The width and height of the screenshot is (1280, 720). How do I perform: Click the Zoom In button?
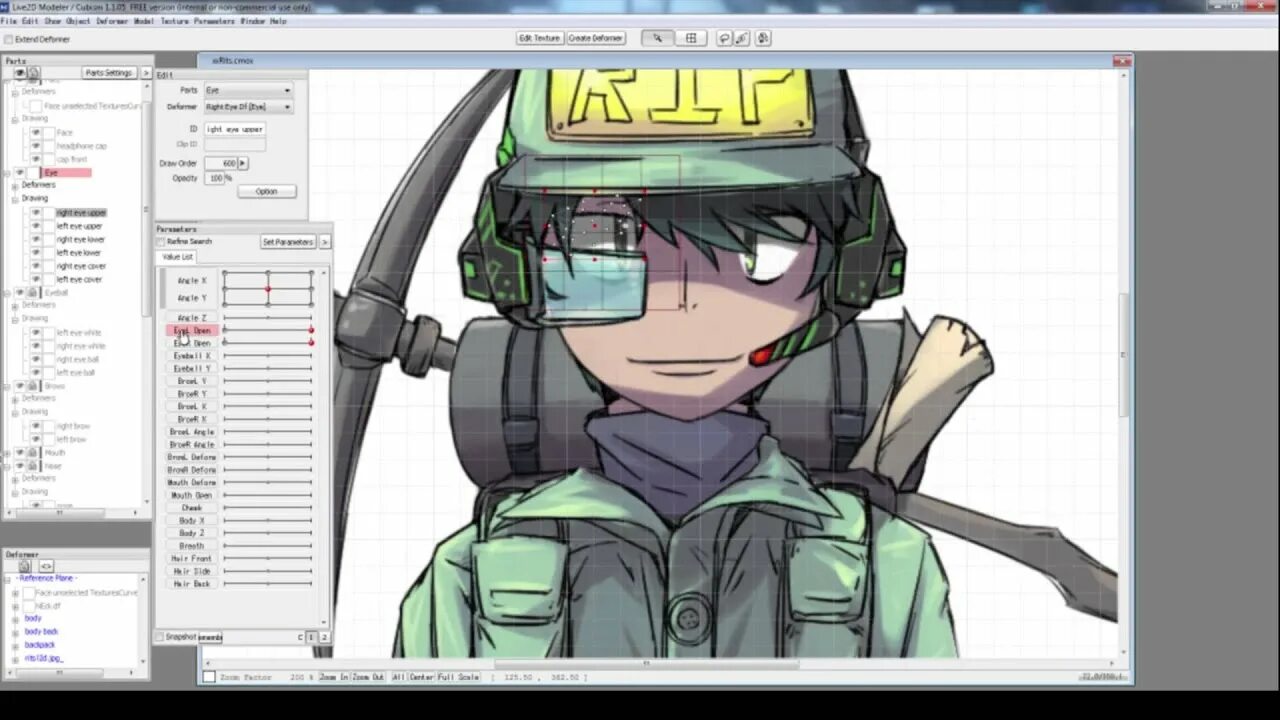333,677
